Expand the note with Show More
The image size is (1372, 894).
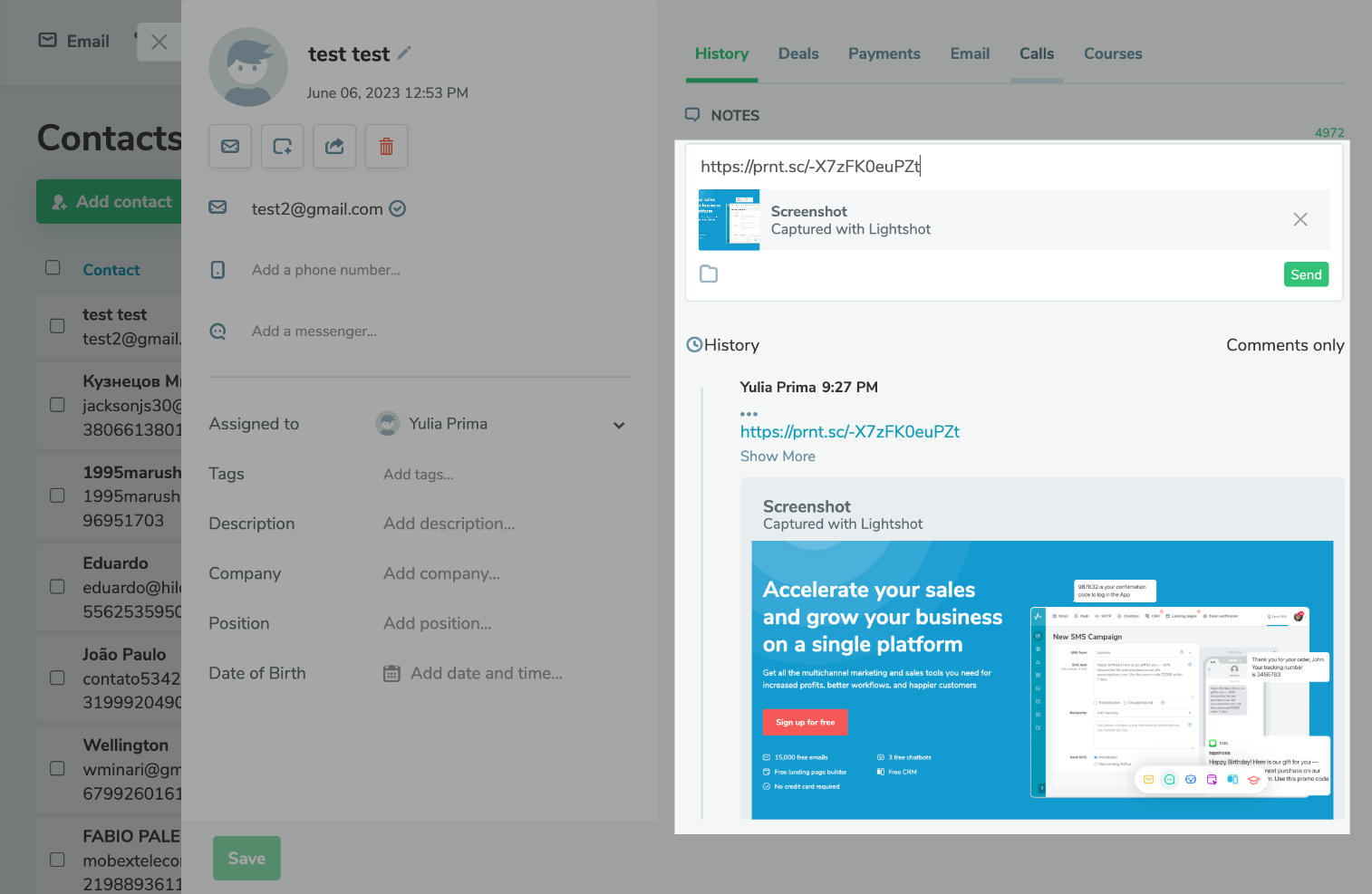point(777,456)
